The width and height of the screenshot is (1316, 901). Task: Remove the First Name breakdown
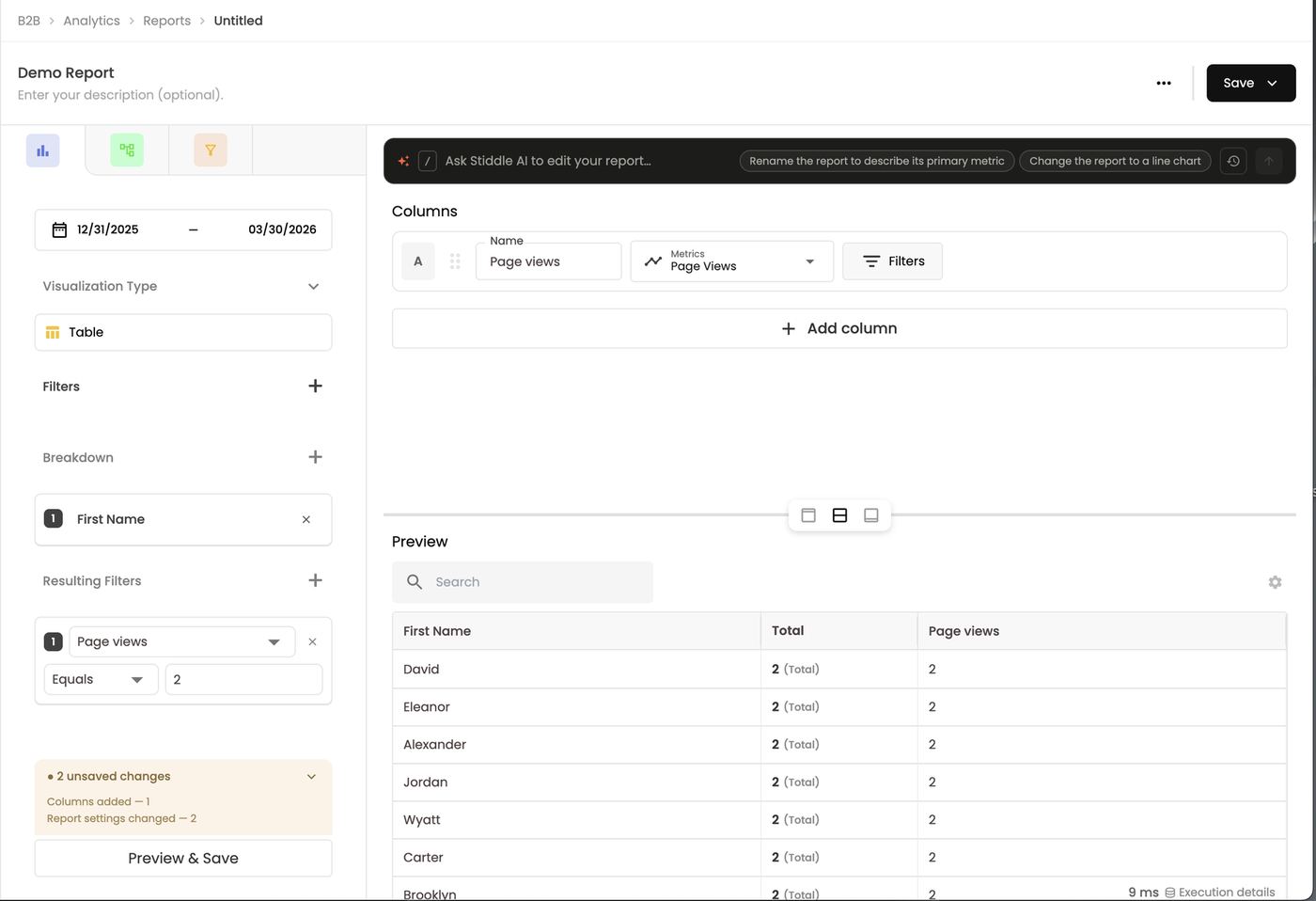point(306,519)
